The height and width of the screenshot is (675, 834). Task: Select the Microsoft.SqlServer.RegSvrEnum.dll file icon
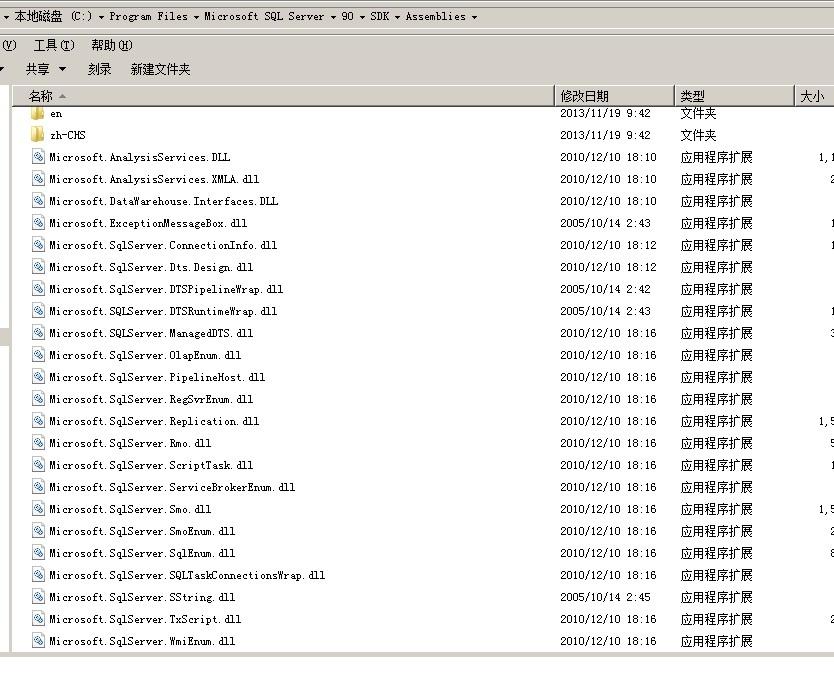click(x=38, y=399)
